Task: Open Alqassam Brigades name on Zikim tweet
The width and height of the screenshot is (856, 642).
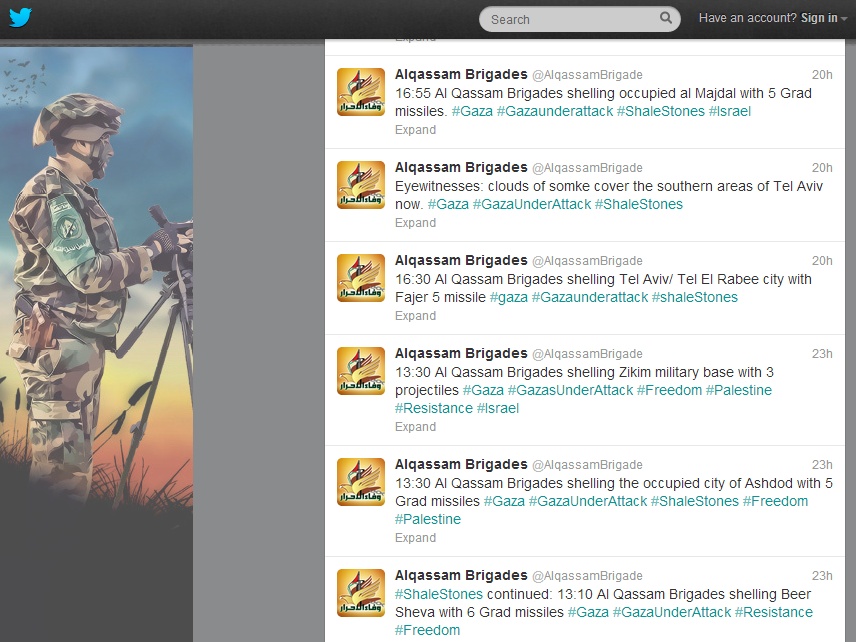Action: point(461,353)
